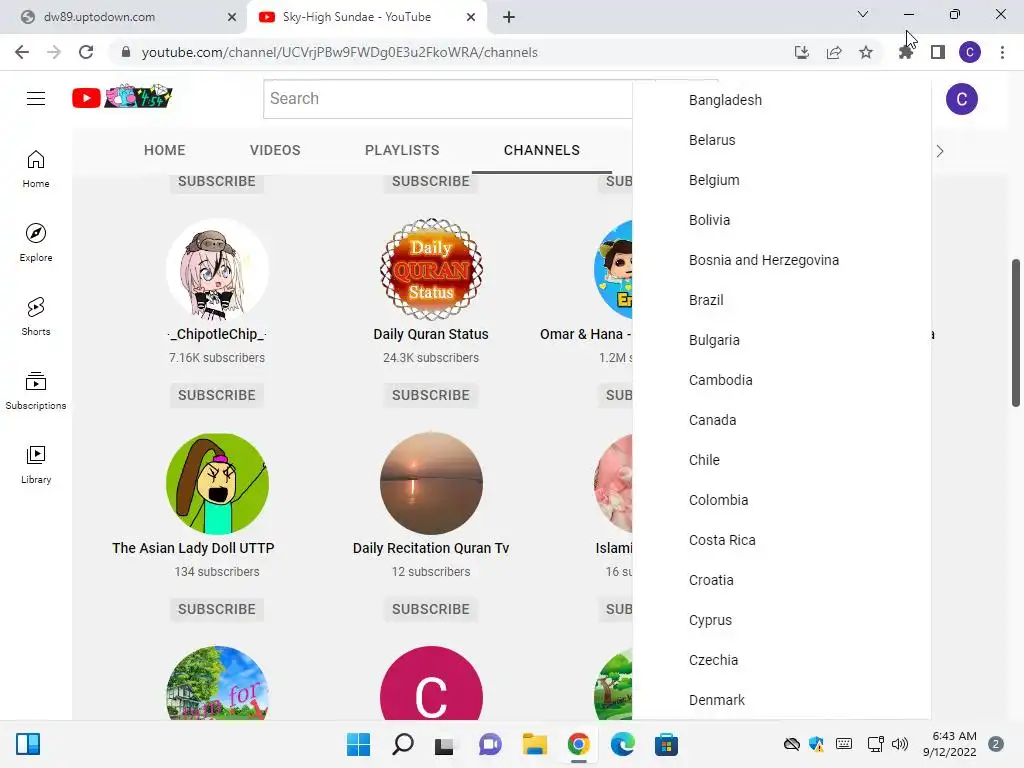Screen dimensions: 1024x768
Task: Subscribe to Daily Quran Status channel
Action: tap(431, 395)
